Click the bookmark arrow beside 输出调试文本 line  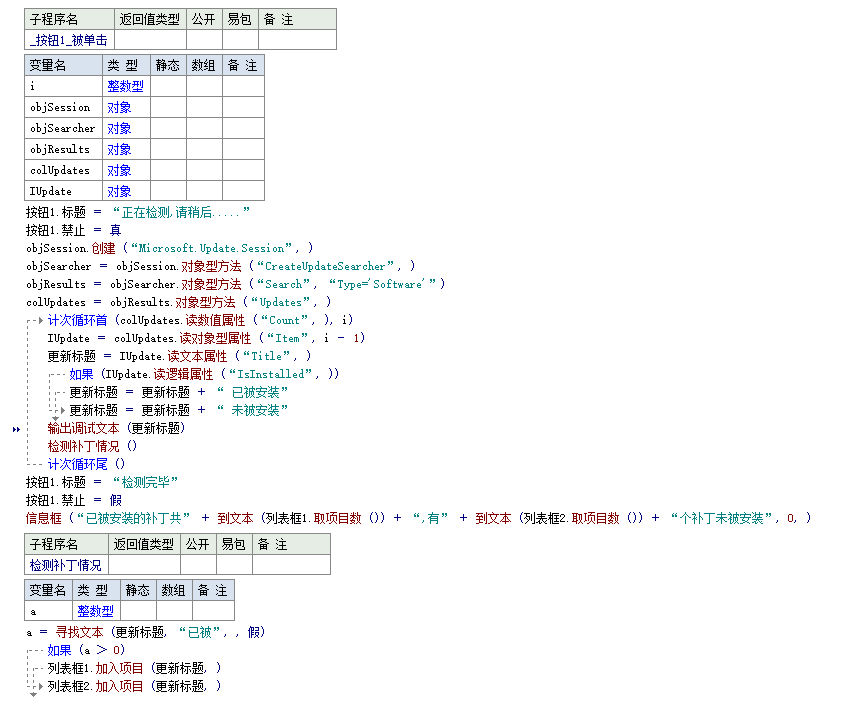[16, 429]
